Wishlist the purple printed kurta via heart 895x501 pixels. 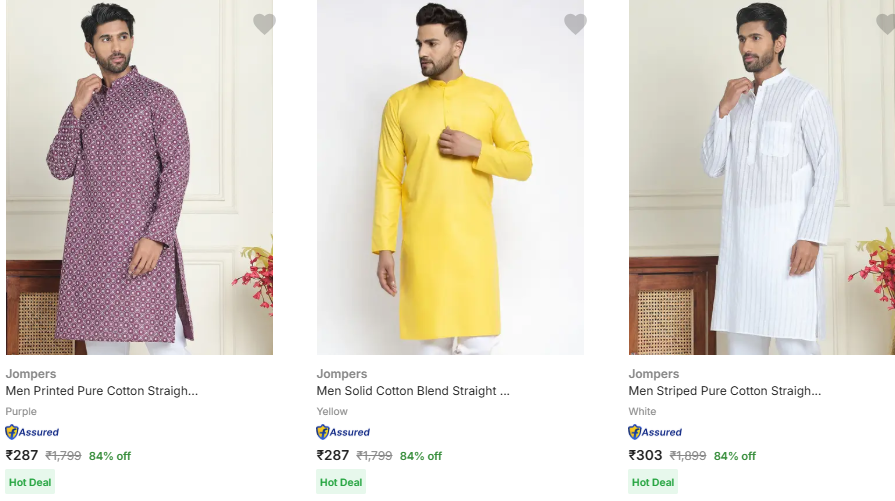pos(264,24)
